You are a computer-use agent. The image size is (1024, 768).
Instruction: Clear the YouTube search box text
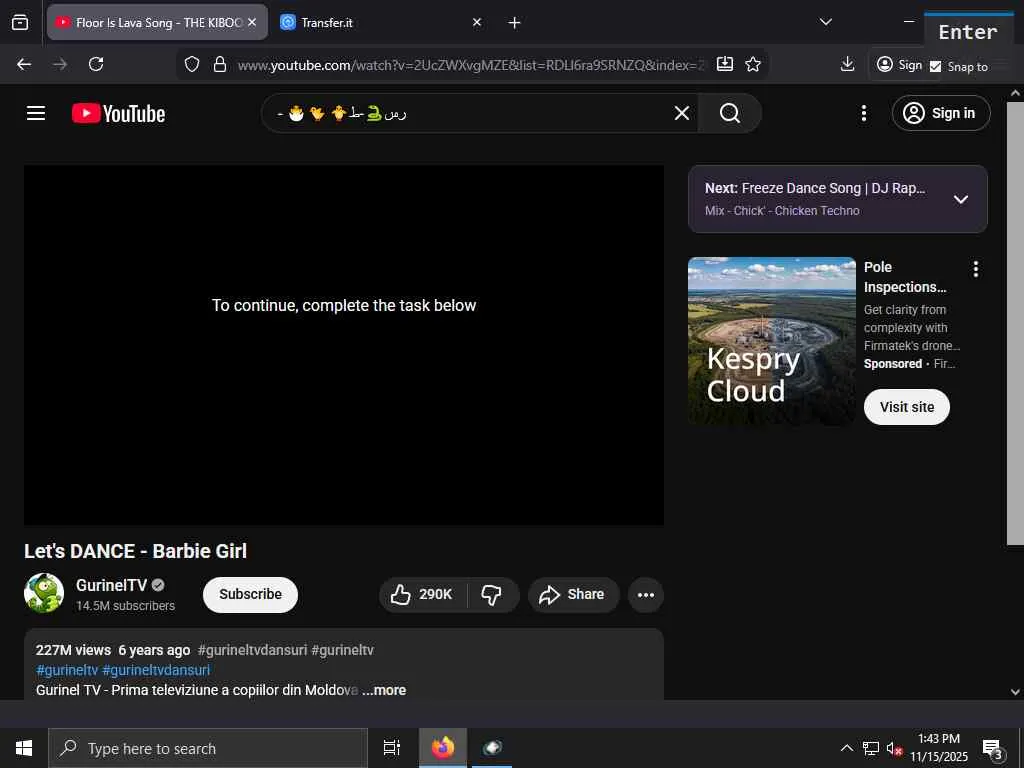point(681,113)
